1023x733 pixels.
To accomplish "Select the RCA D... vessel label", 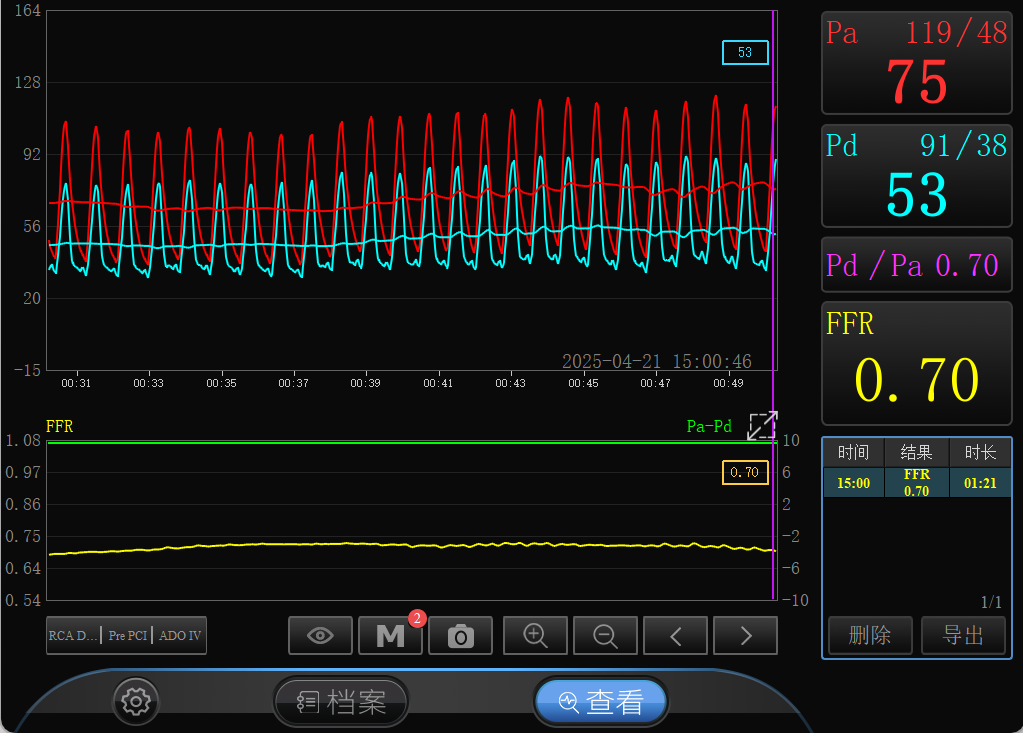I will (x=73, y=635).
